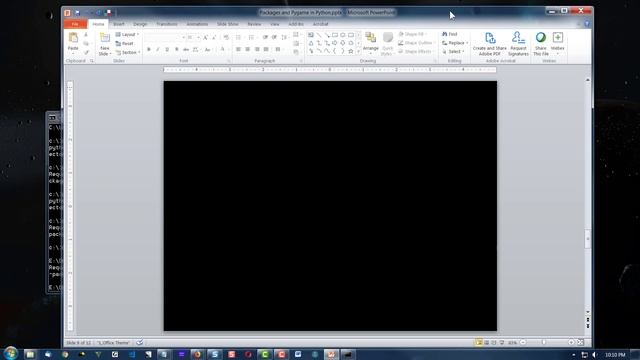Click the Cut scissors icon
This screenshot has height=360, width=640.
(86, 35)
